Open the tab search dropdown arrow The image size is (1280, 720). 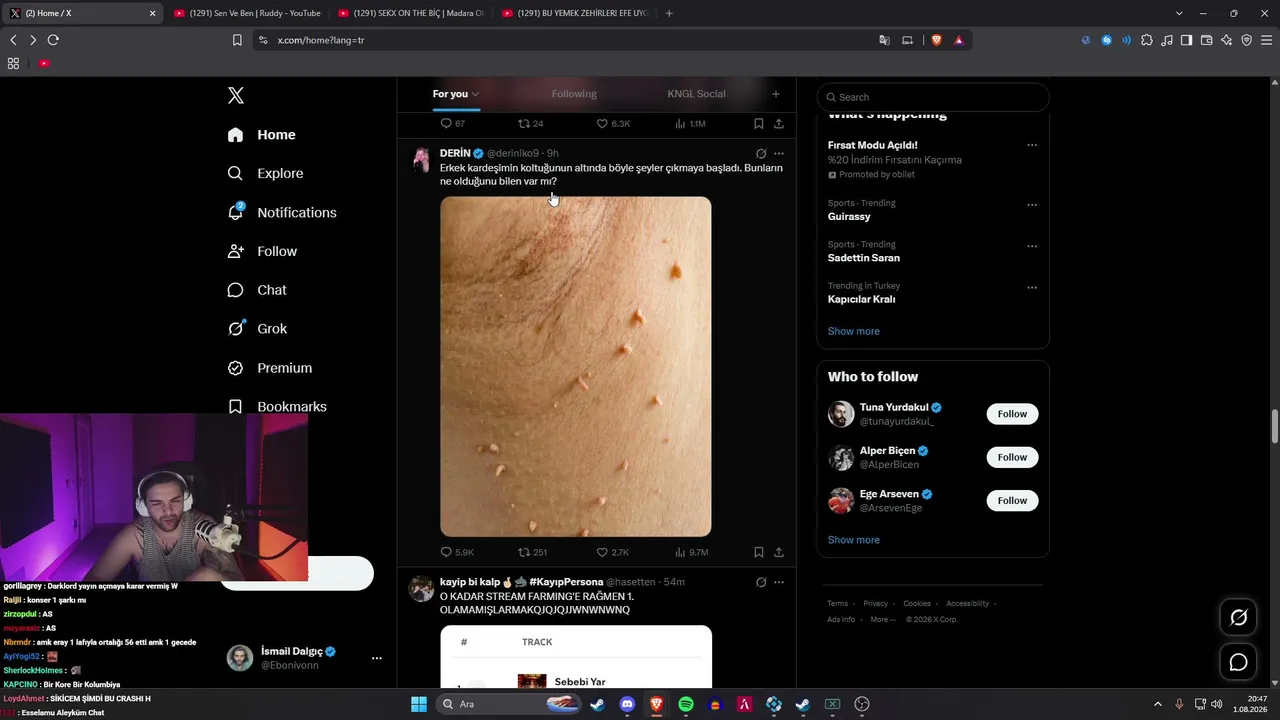(1179, 13)
